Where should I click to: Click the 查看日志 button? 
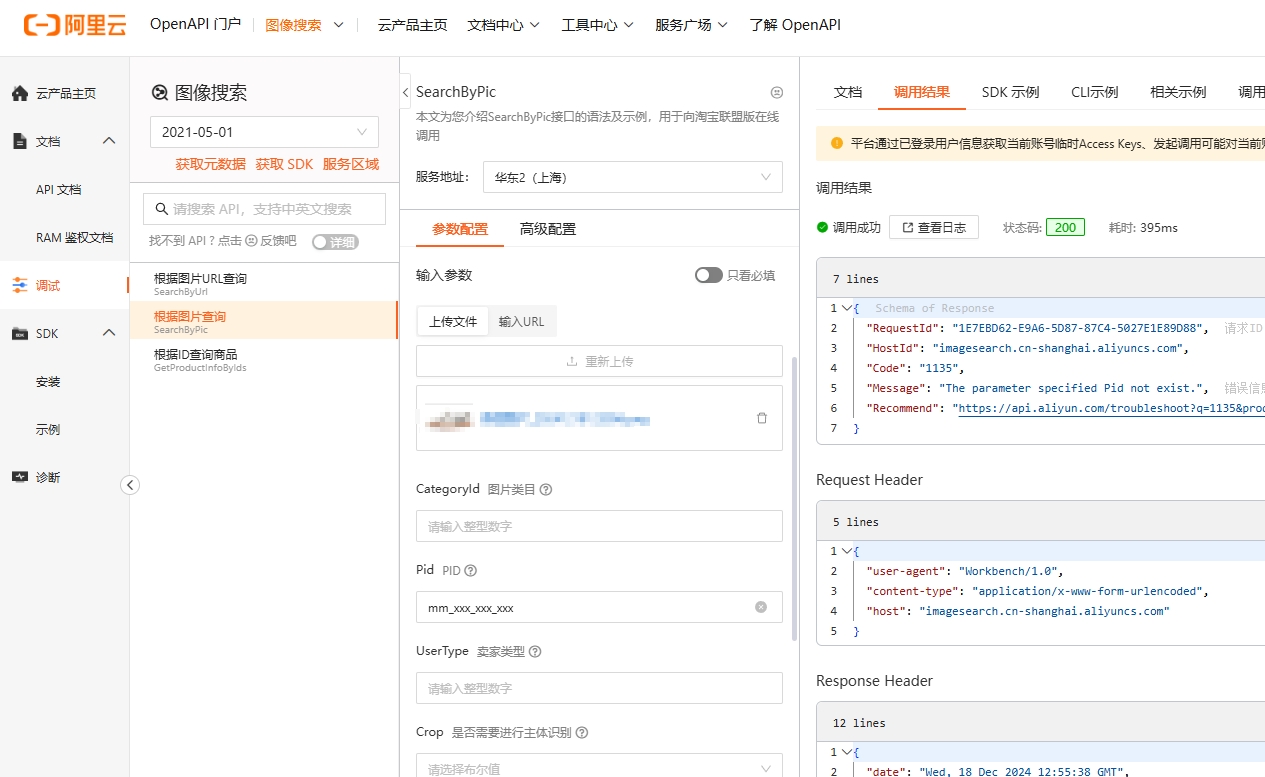pyautogui.click(x=933, y=227)
